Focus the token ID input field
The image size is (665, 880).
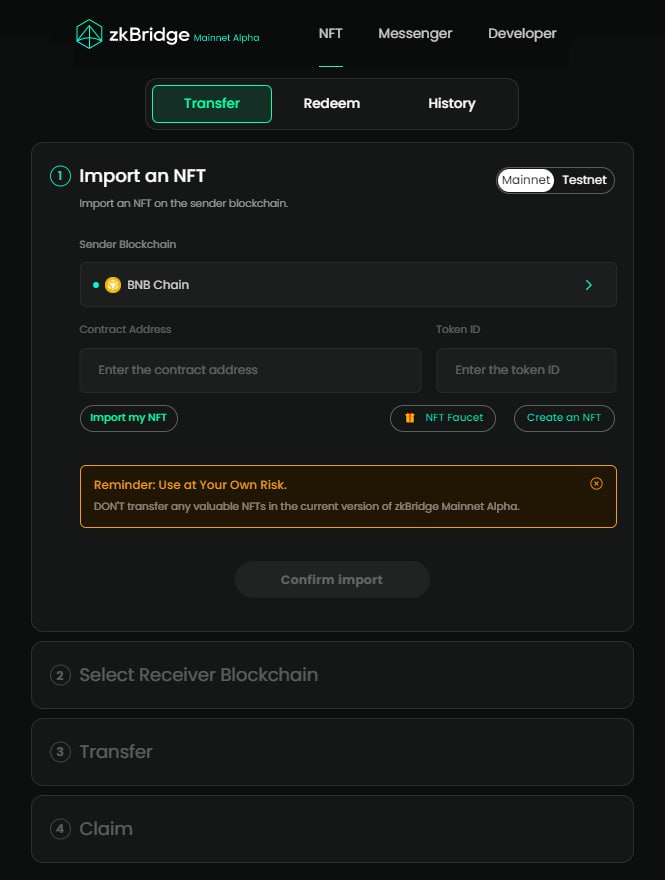point(526,370)
